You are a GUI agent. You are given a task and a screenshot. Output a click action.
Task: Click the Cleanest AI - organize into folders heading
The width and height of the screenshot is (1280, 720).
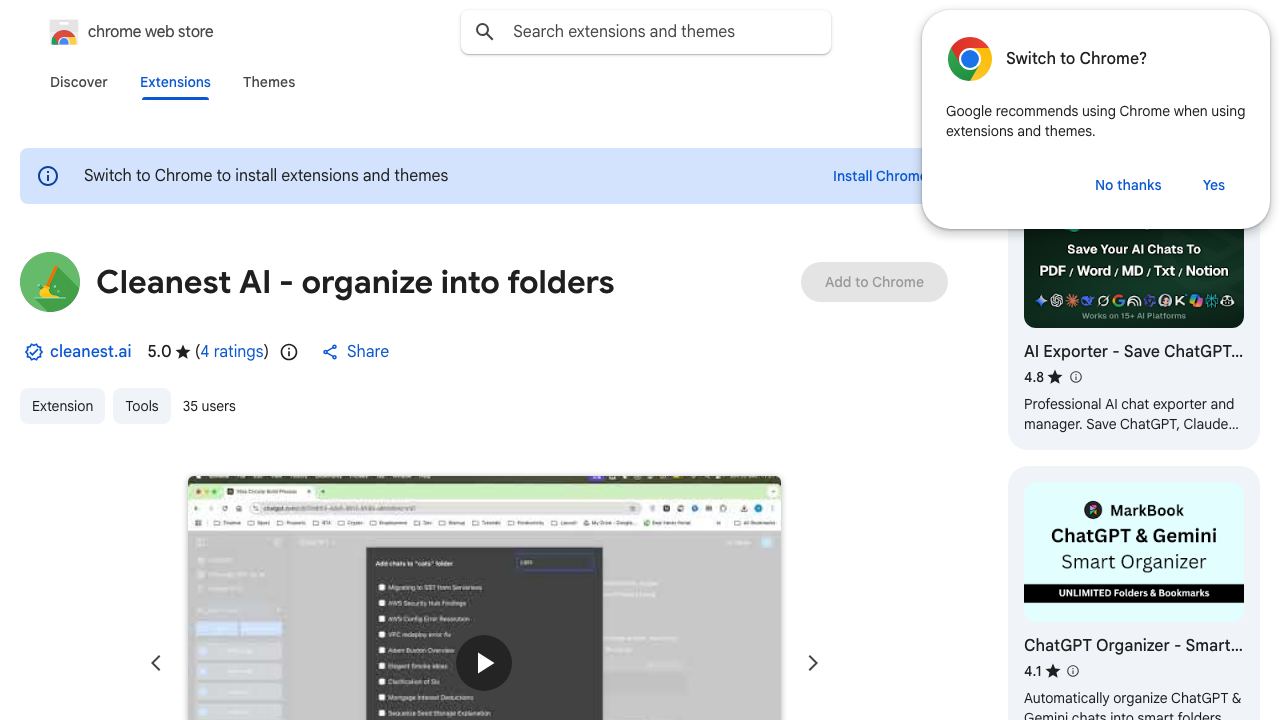click(355, 282)
